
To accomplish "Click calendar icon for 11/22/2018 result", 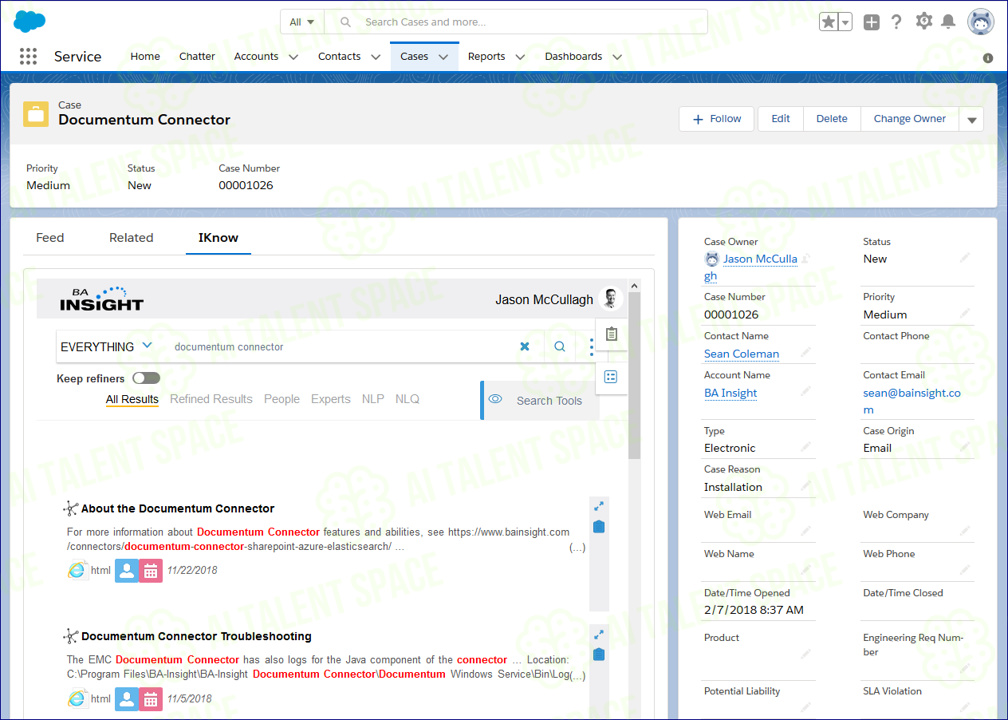I will (150, 570).
